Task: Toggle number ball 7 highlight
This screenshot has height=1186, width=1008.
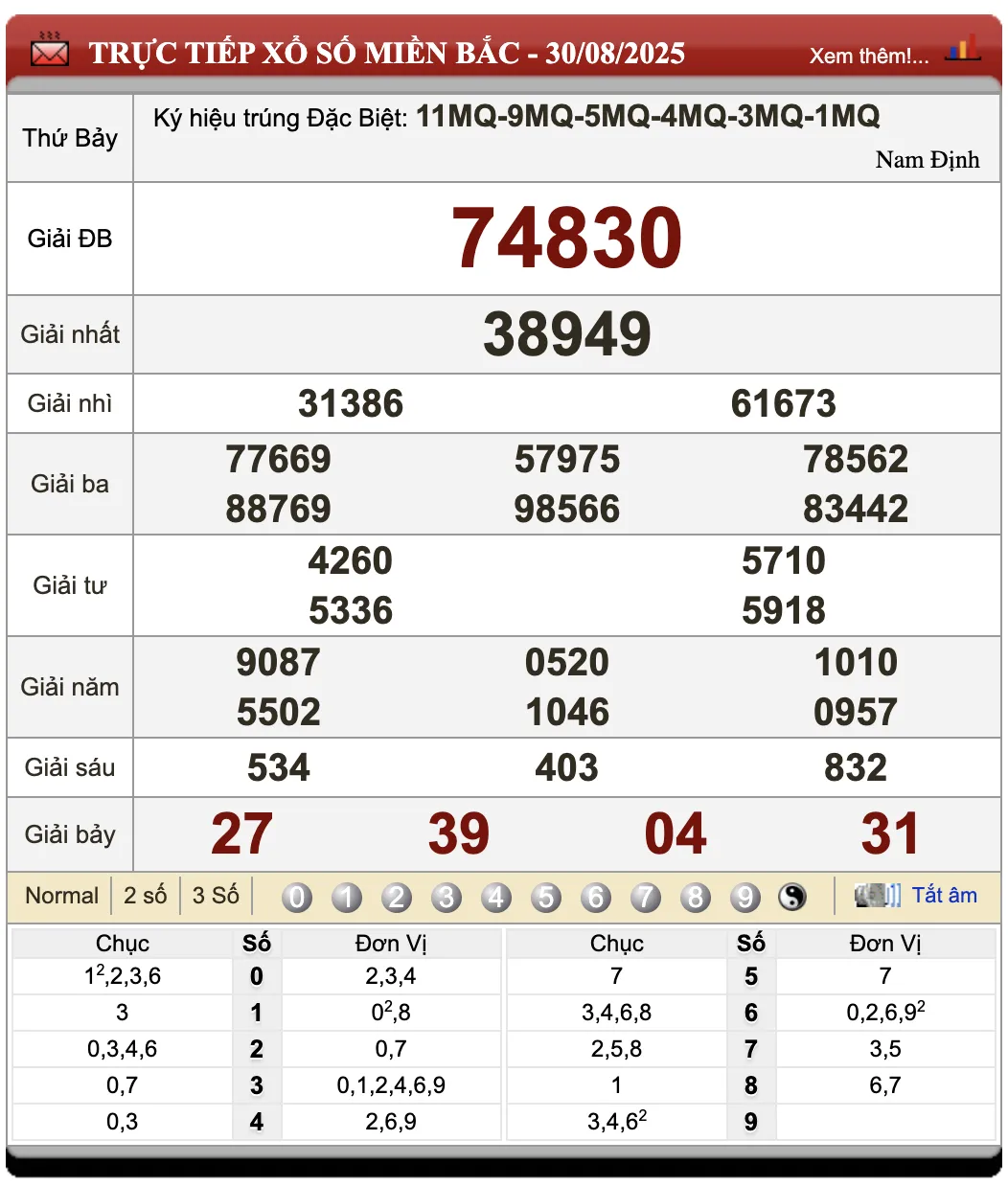Action: [646, 898]
